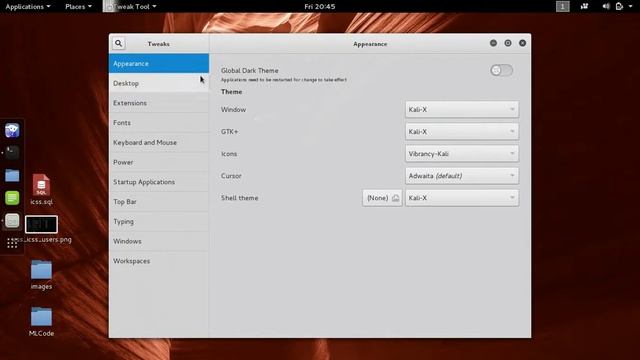The width and height of the screenshot is (640, 360).
Task: Minimize the Tweaks window
Action: pos(493,43)
